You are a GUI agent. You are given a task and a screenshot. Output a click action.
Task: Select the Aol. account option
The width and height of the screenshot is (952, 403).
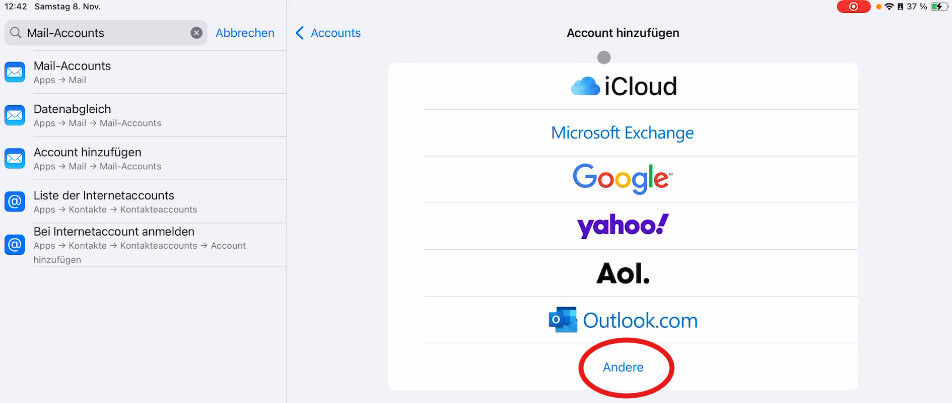tap(623, 273)
